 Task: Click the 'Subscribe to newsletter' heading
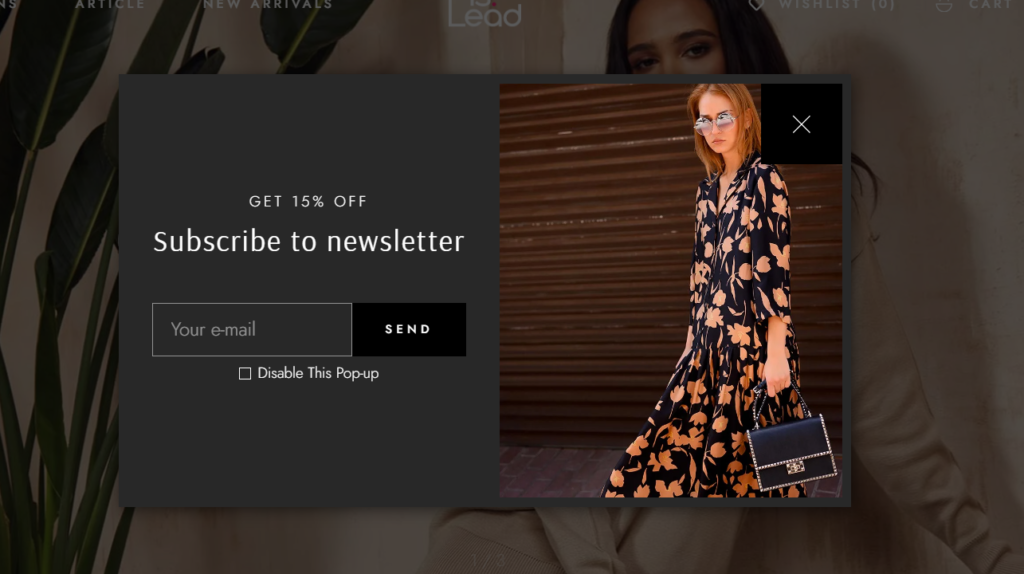[x=308, y=241]
